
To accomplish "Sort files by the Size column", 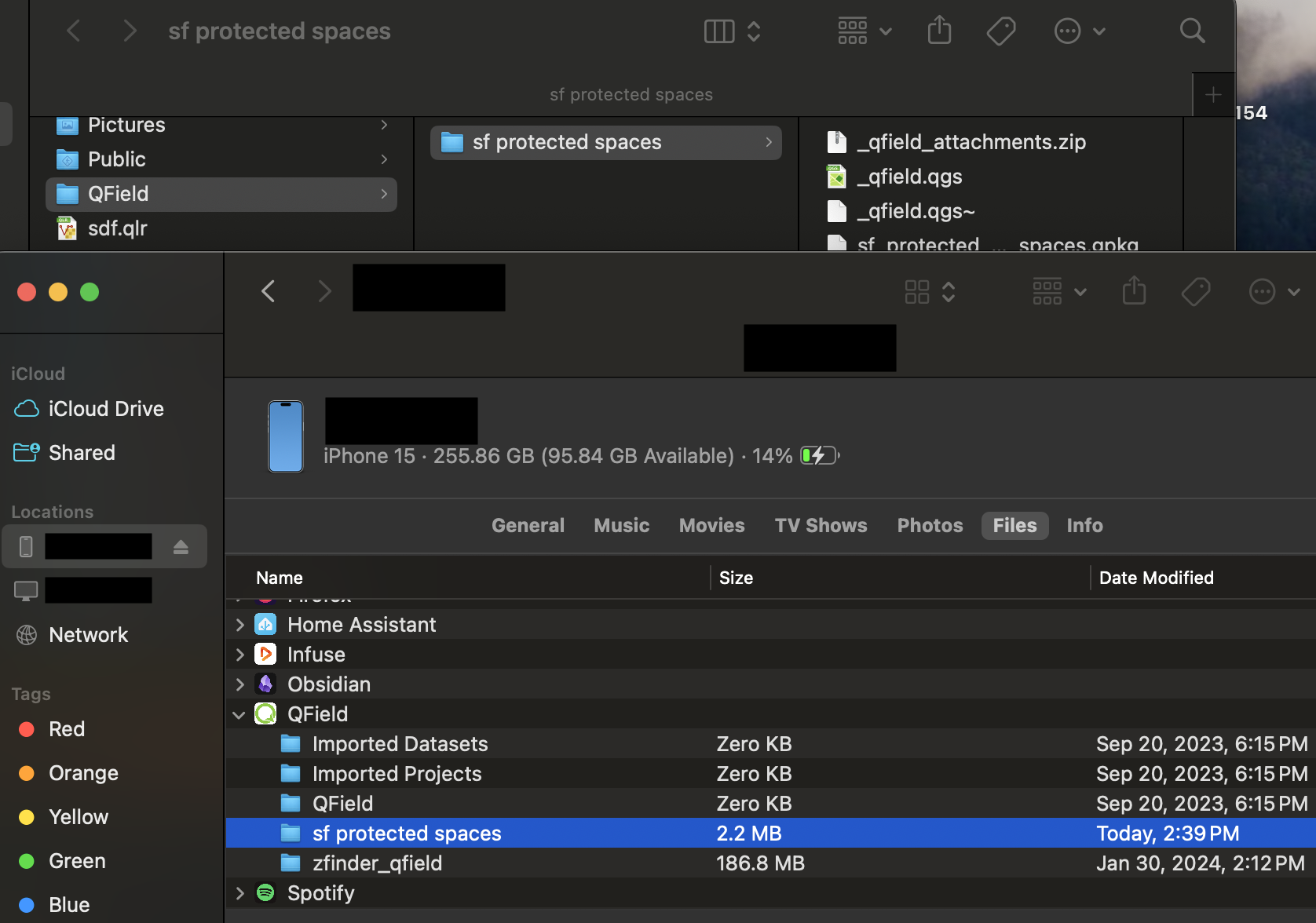I will tap(900, 578).
